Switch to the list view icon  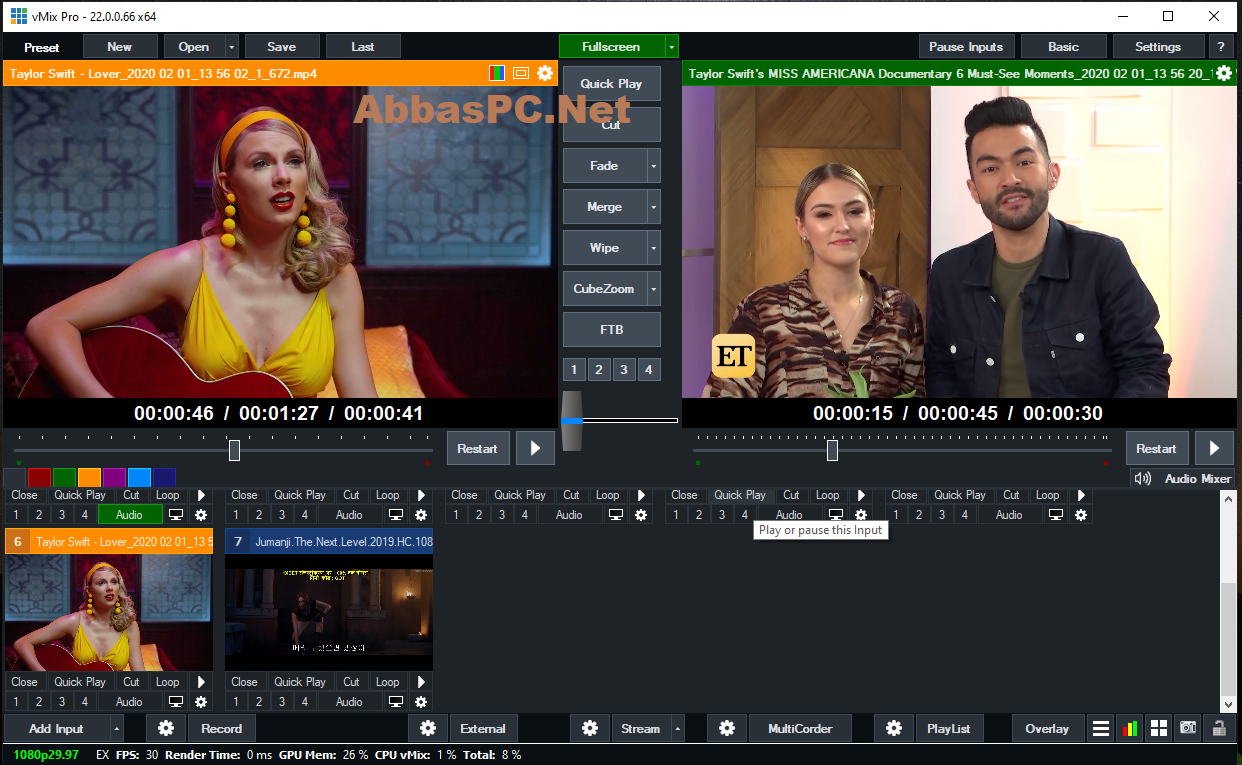(x=1101, y=728)
